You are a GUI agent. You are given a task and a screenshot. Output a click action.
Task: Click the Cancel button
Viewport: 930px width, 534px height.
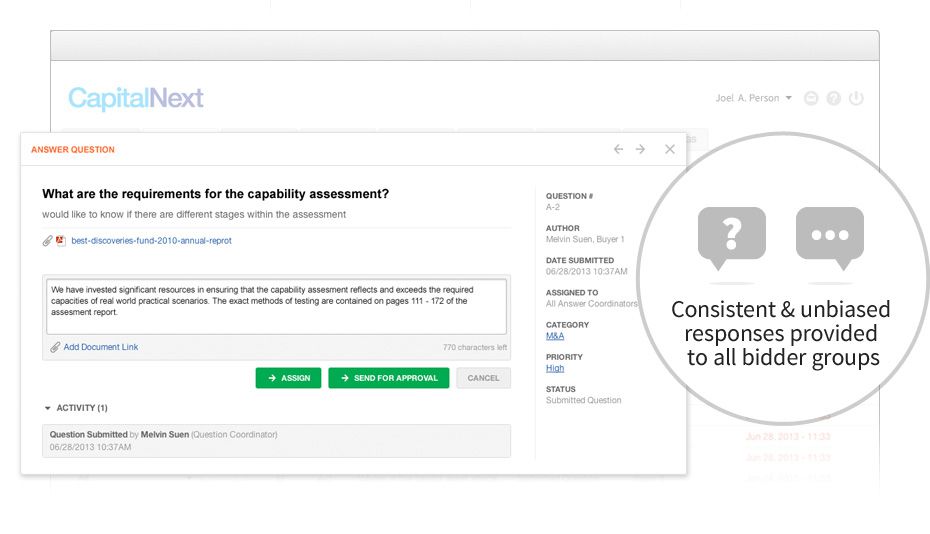click(x=483, y=378)
